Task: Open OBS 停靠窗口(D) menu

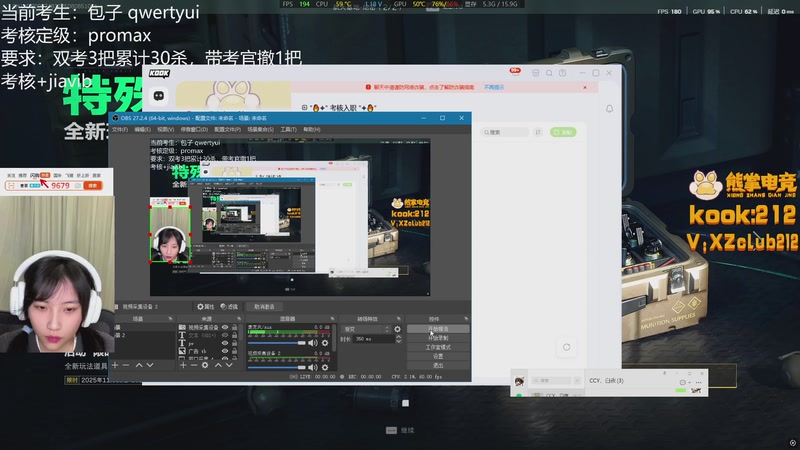Action: [x=194, y=130]
